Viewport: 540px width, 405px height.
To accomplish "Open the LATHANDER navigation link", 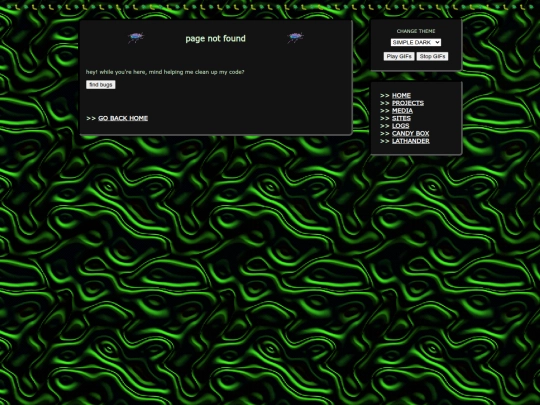I will [x=411, y=141].
